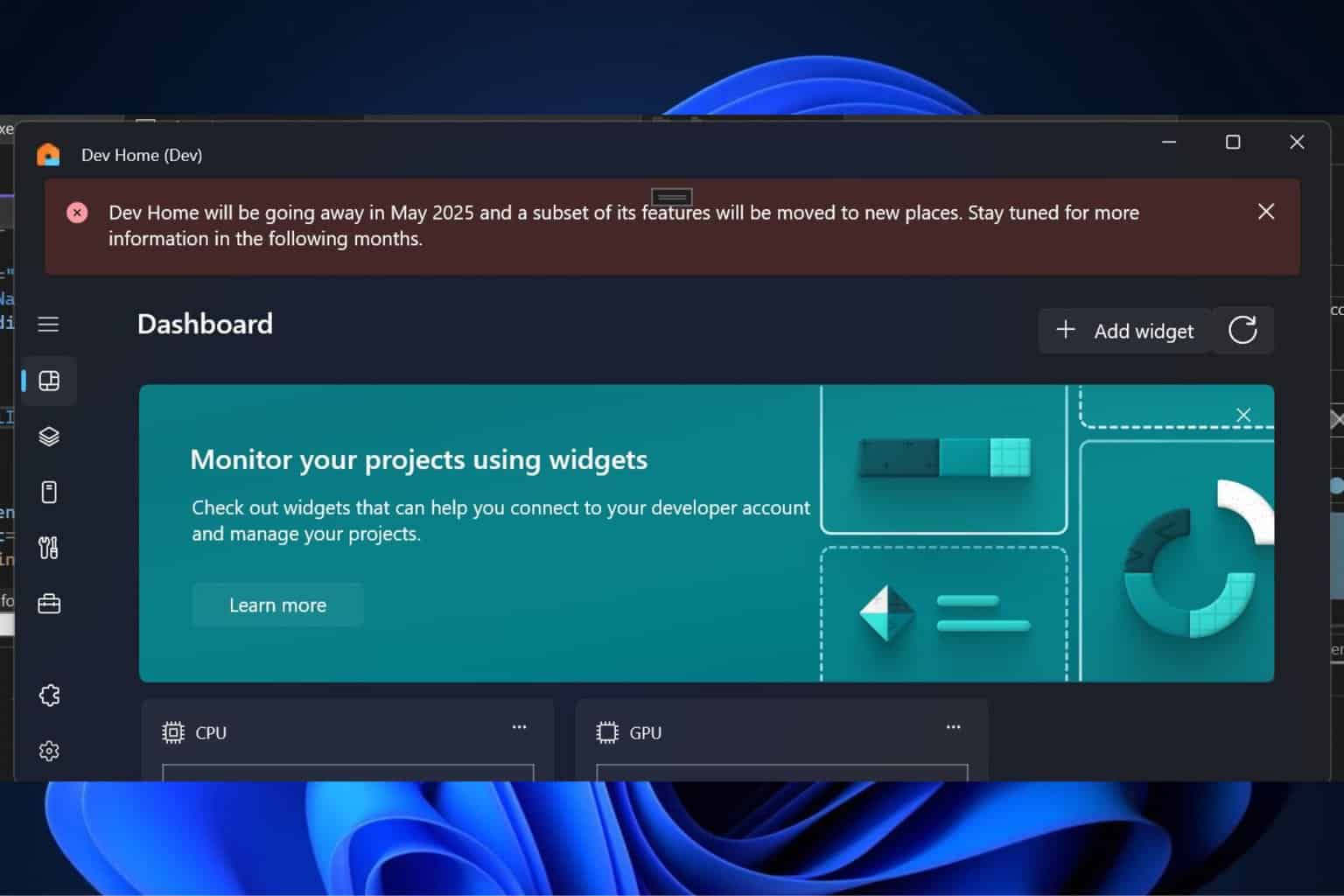1344x896 pixels.
Task: Click the Dashboard heading text
Action: click(205, 324)
